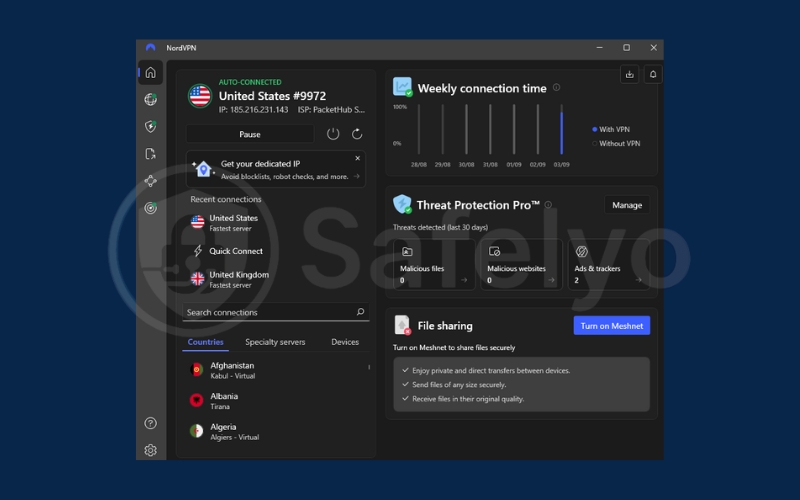Click the United States #9972 server name
This screenshot has width=800, height=500.
pos(272,96)
